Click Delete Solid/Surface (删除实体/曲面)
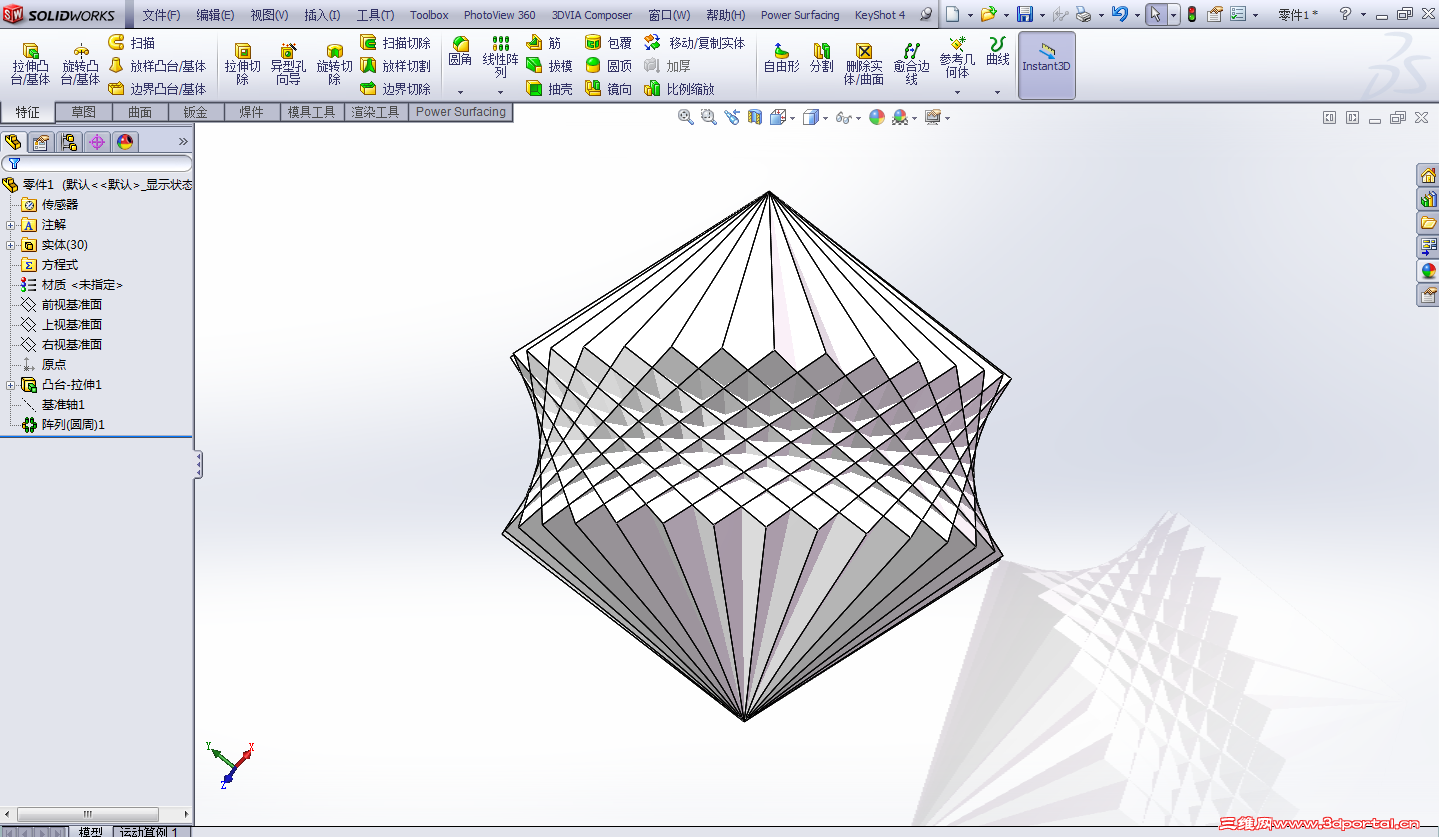This screenshot has height=837, width=1439. [x=864, y=64]
